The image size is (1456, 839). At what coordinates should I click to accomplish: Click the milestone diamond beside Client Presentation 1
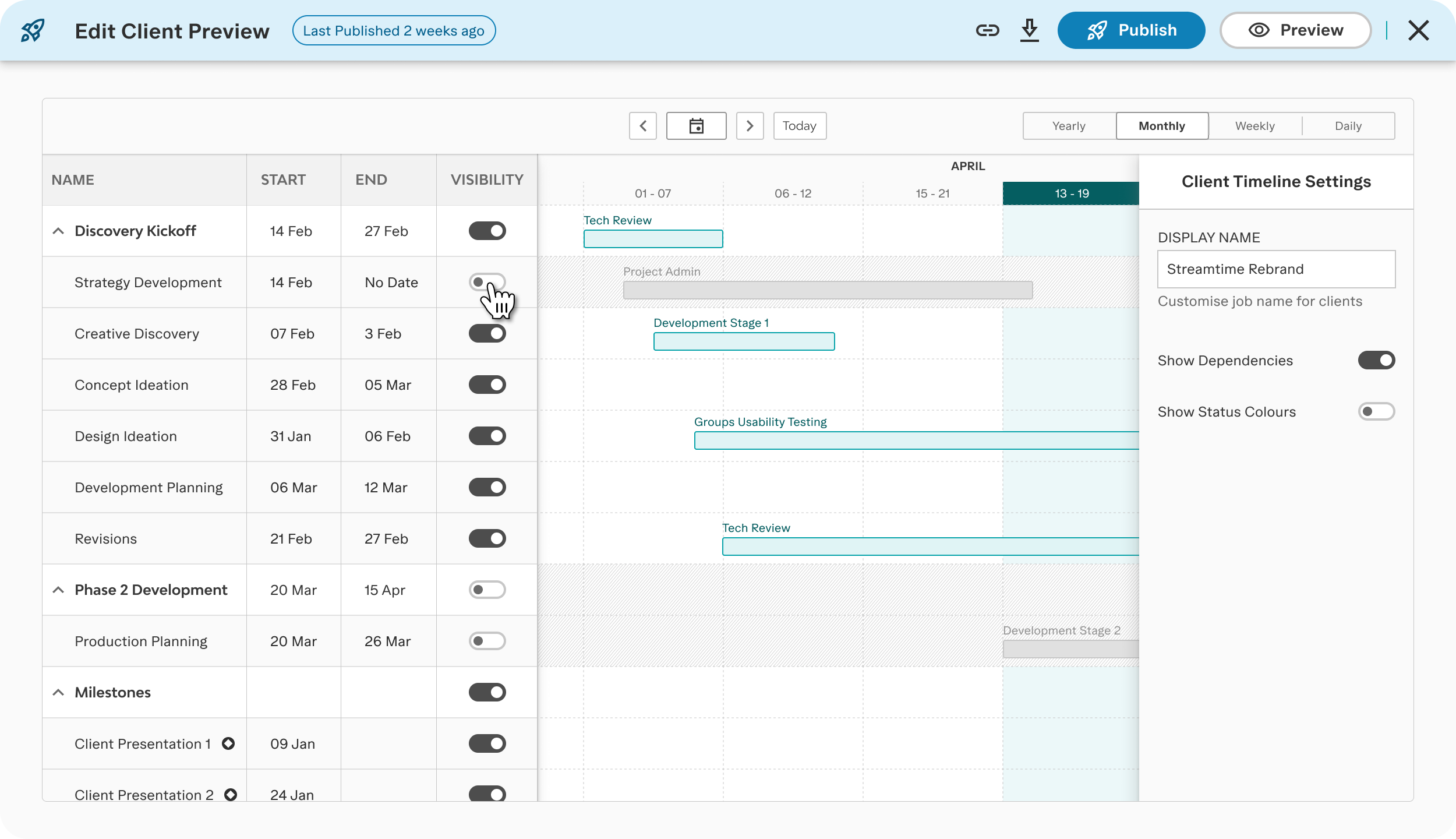(x=229, y=743)
